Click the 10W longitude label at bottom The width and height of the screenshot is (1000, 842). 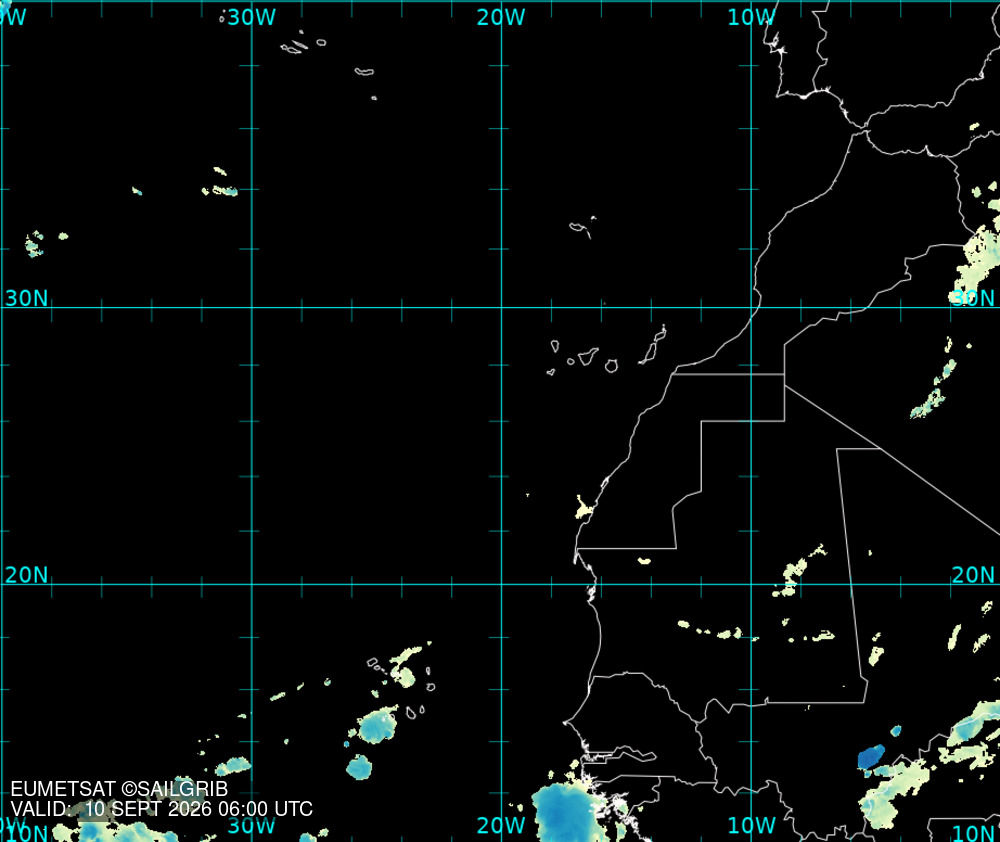tap(751, 825)
